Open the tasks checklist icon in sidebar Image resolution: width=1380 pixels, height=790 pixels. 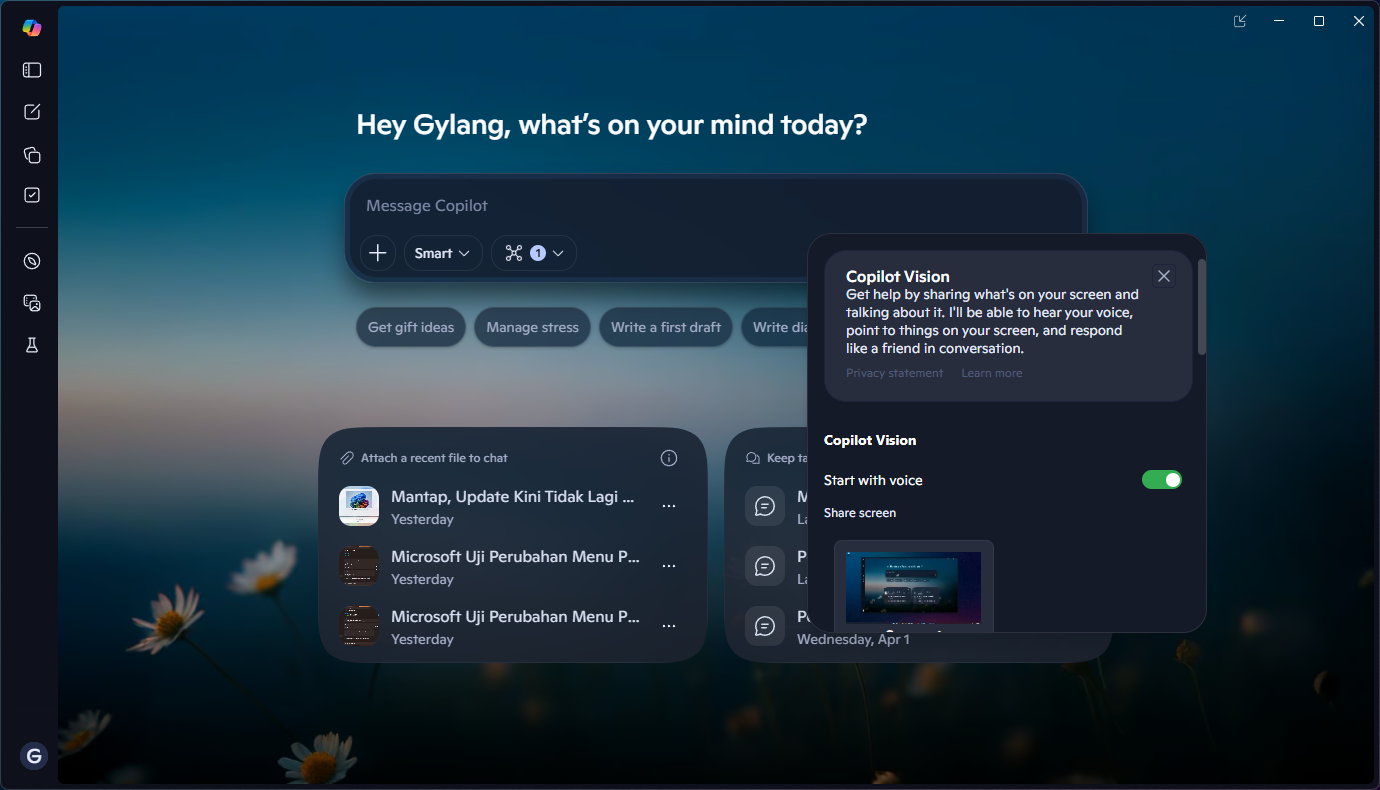(32, 195)
